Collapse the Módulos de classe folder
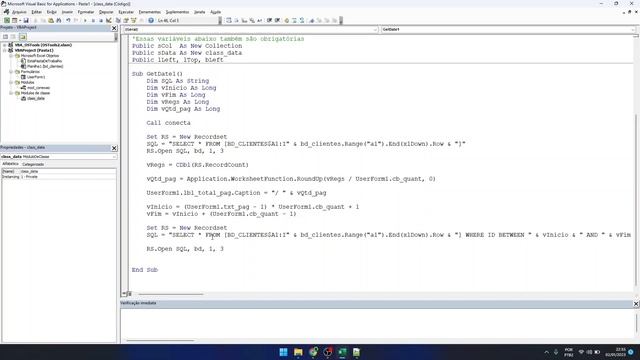The height and width of the screenshot is (360, 640). tap(11, 93)
